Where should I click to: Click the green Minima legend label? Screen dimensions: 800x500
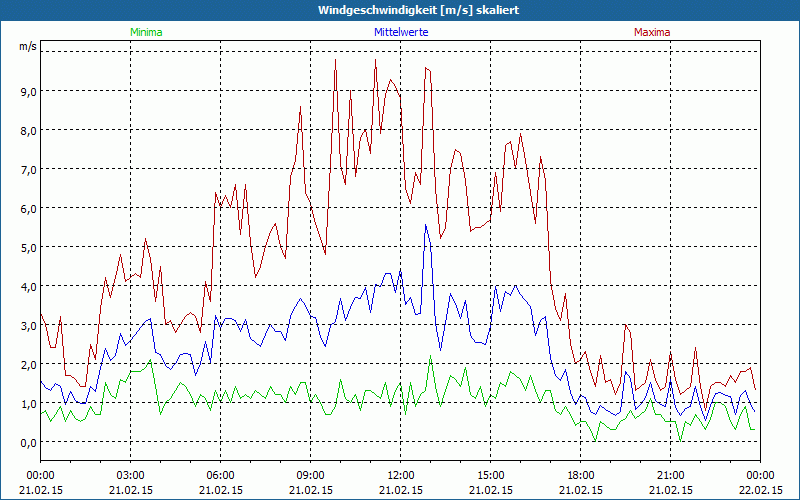point(146,32)
